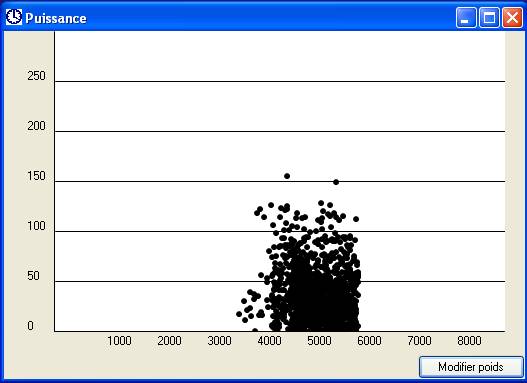The width and height of the screenshot is (527, 383).
Task: Click the Modifier poids button
Action: tap(471, 367)
